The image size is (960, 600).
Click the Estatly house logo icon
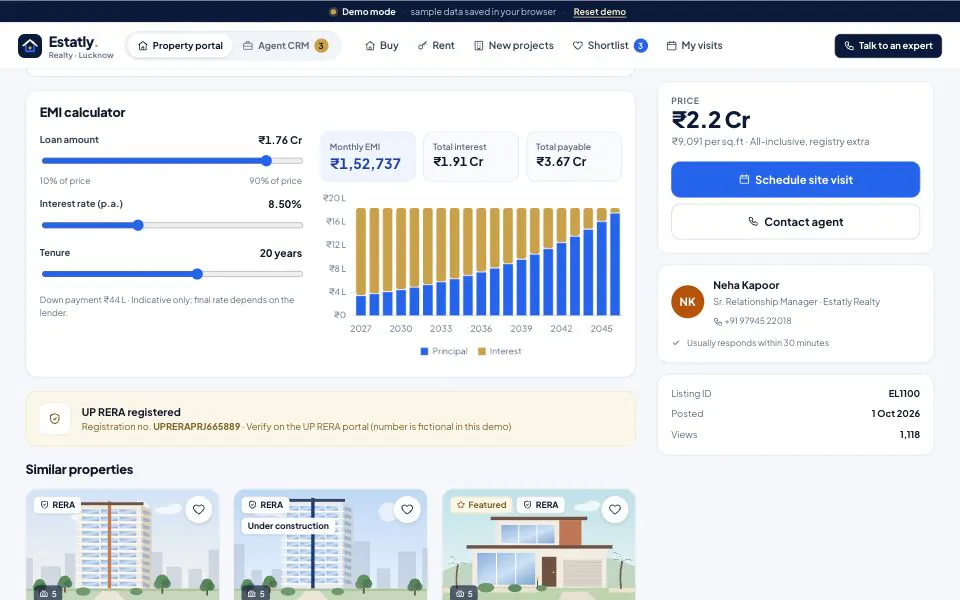pos(29,46)
